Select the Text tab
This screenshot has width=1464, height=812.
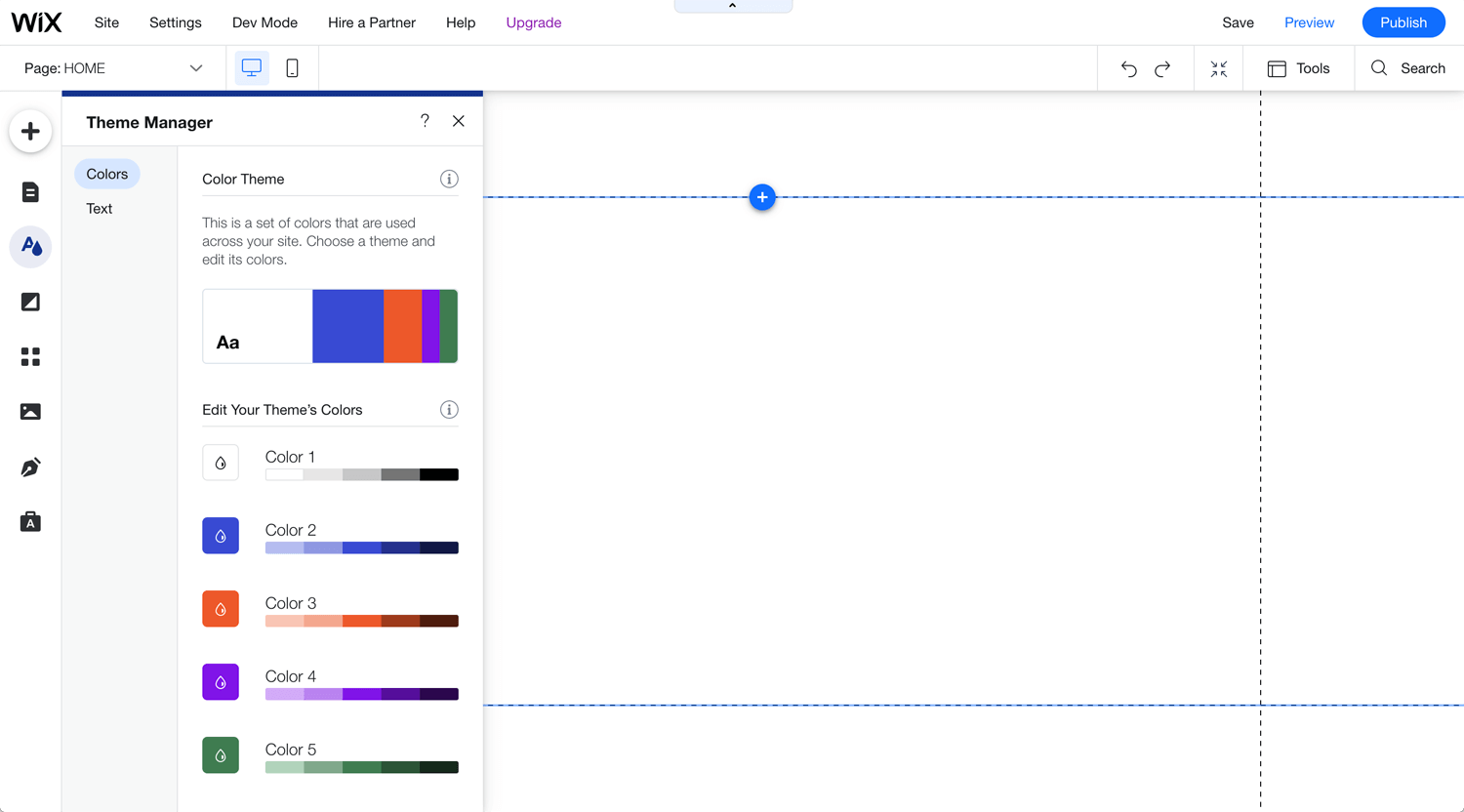100,209
